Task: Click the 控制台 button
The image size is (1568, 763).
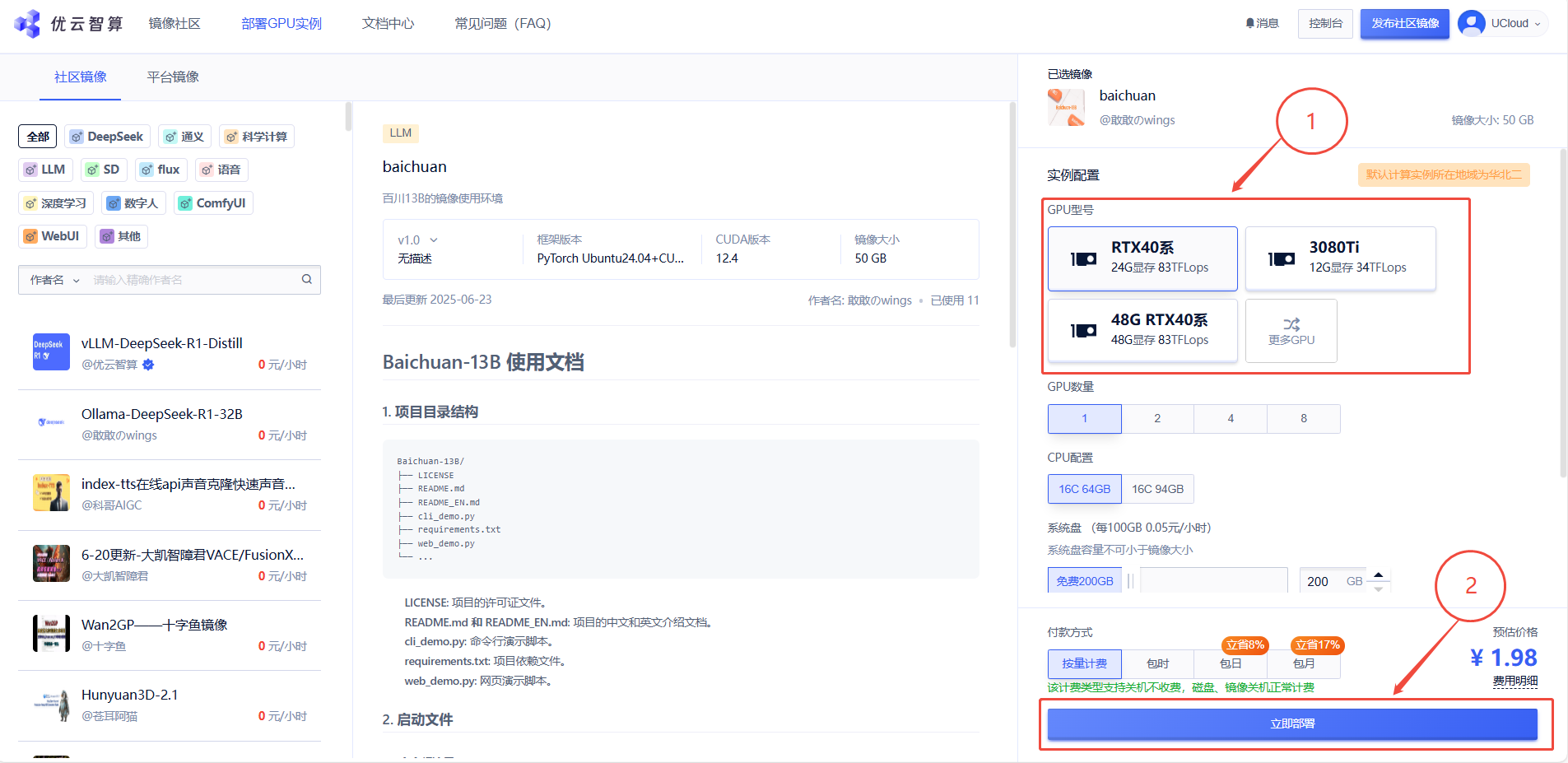Action: (x=1325, y=24)
